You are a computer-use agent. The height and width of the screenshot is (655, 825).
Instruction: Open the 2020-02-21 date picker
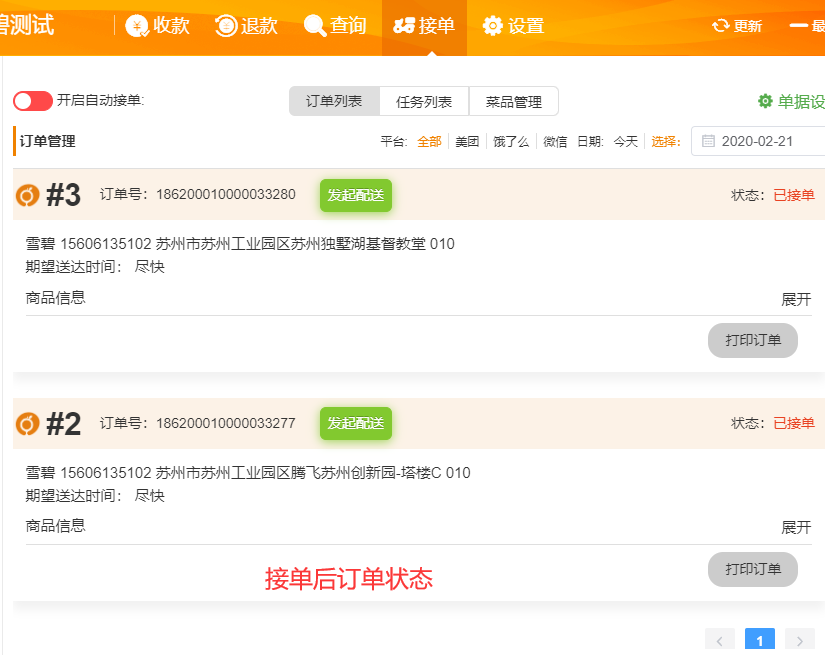coord(757,141)
